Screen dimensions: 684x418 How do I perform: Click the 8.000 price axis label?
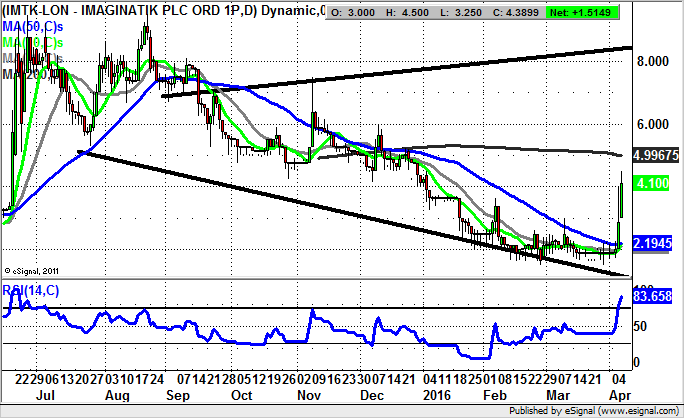[x=652, y=61]
